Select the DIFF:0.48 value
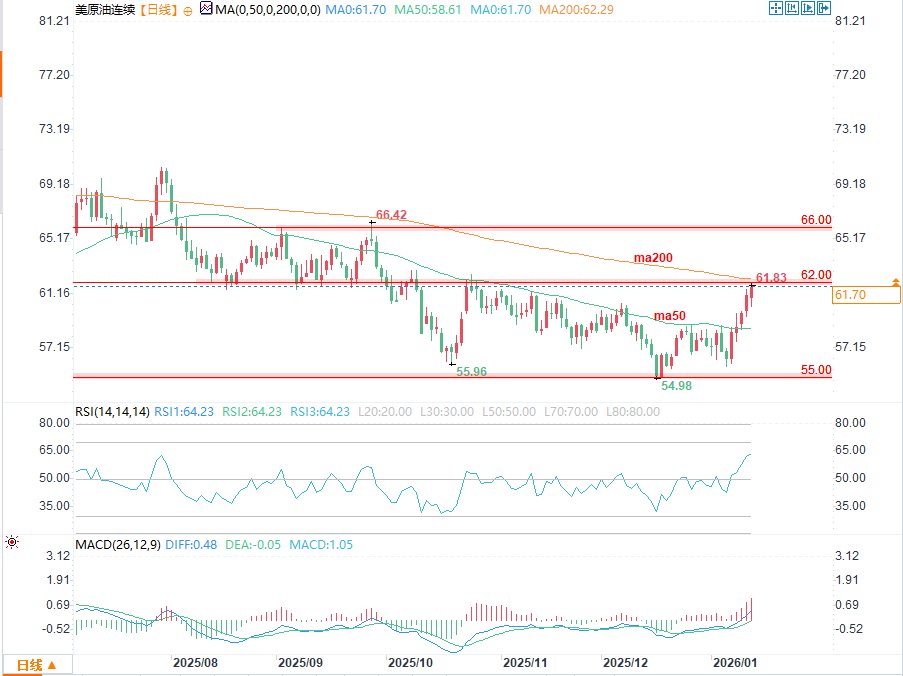903x676 pixels. [191, 545]
